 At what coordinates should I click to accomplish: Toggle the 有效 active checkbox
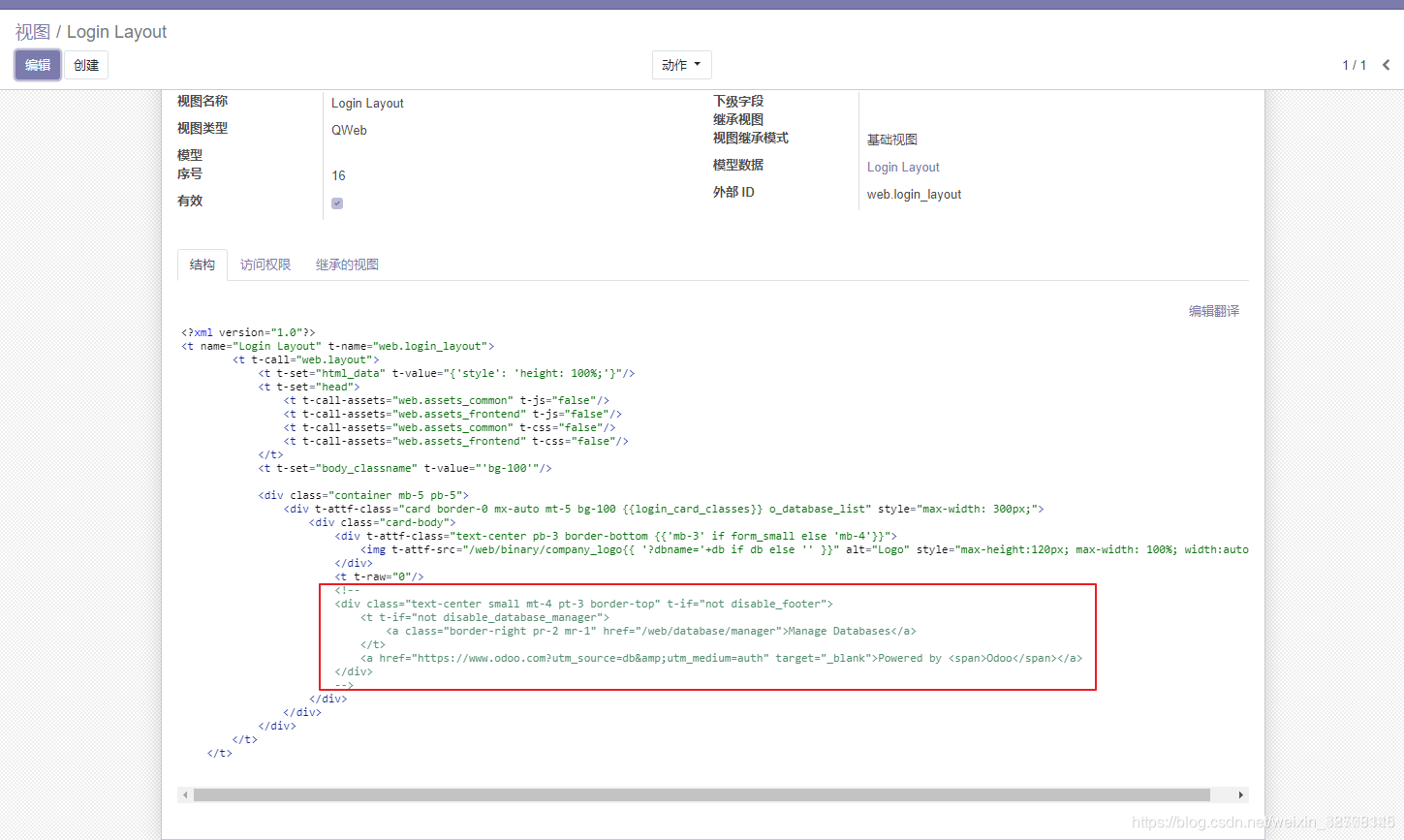[337, 203]
